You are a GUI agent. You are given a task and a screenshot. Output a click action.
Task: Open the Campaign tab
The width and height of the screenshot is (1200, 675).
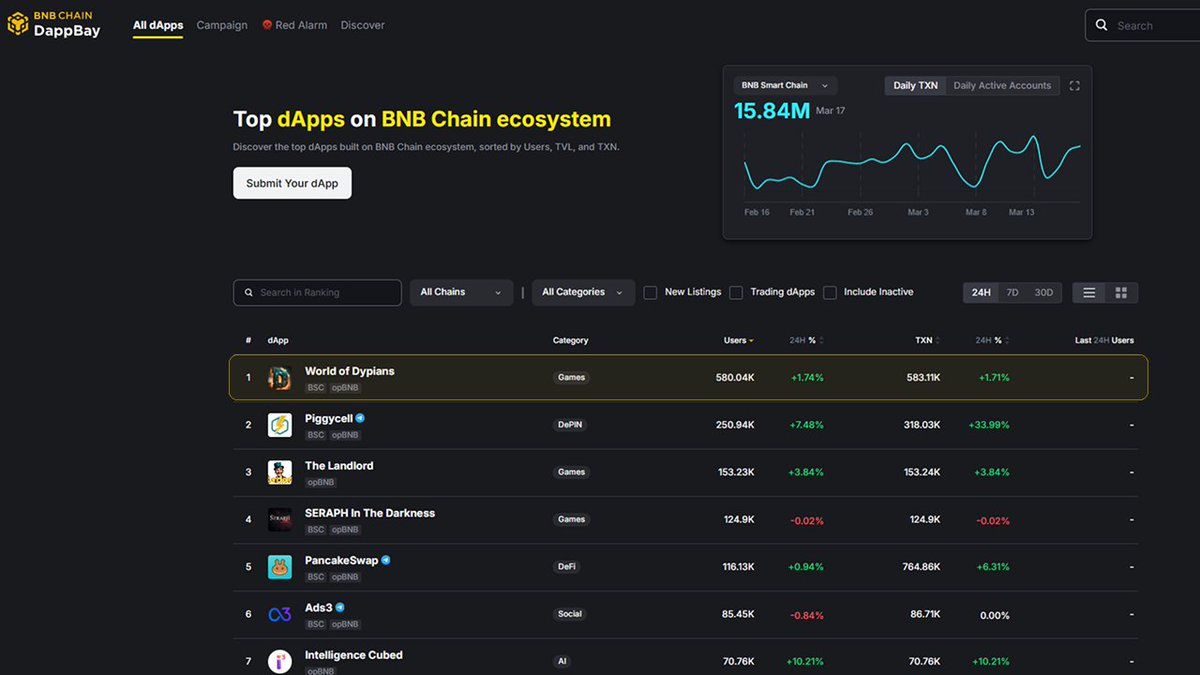[222, 25]
